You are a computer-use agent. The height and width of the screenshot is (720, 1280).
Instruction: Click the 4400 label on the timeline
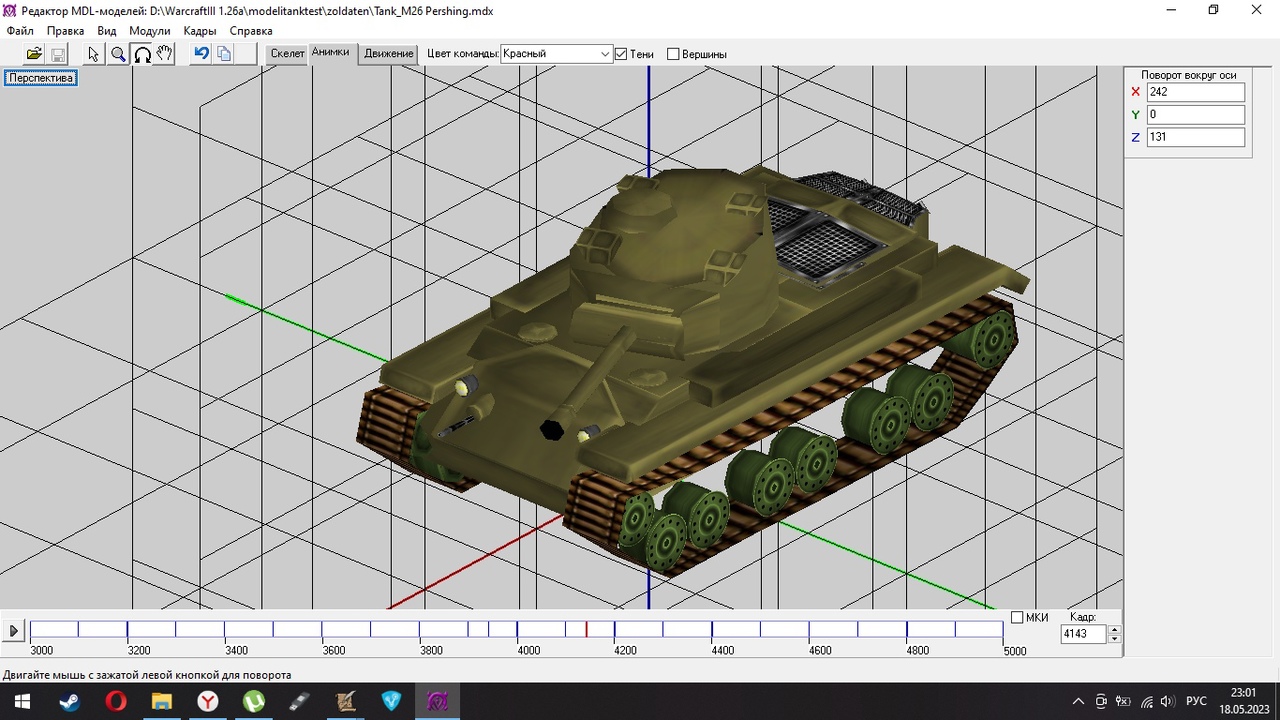pyautogui.click(x=722, y=650)
